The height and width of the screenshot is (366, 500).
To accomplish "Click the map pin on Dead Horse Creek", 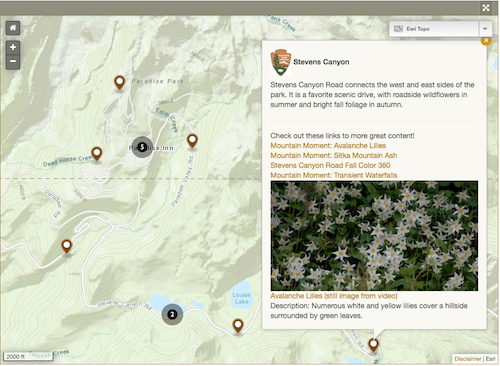I will [97, 154].
